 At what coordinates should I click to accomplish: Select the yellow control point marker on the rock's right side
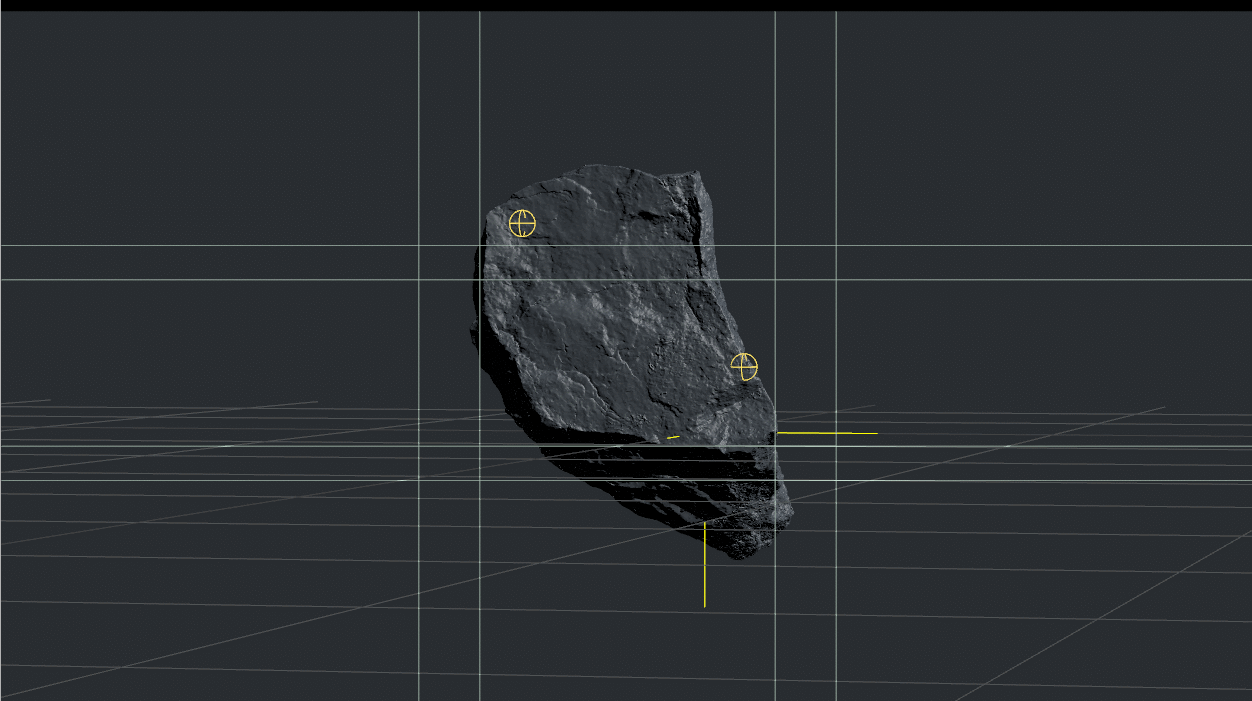pos(744,367)
